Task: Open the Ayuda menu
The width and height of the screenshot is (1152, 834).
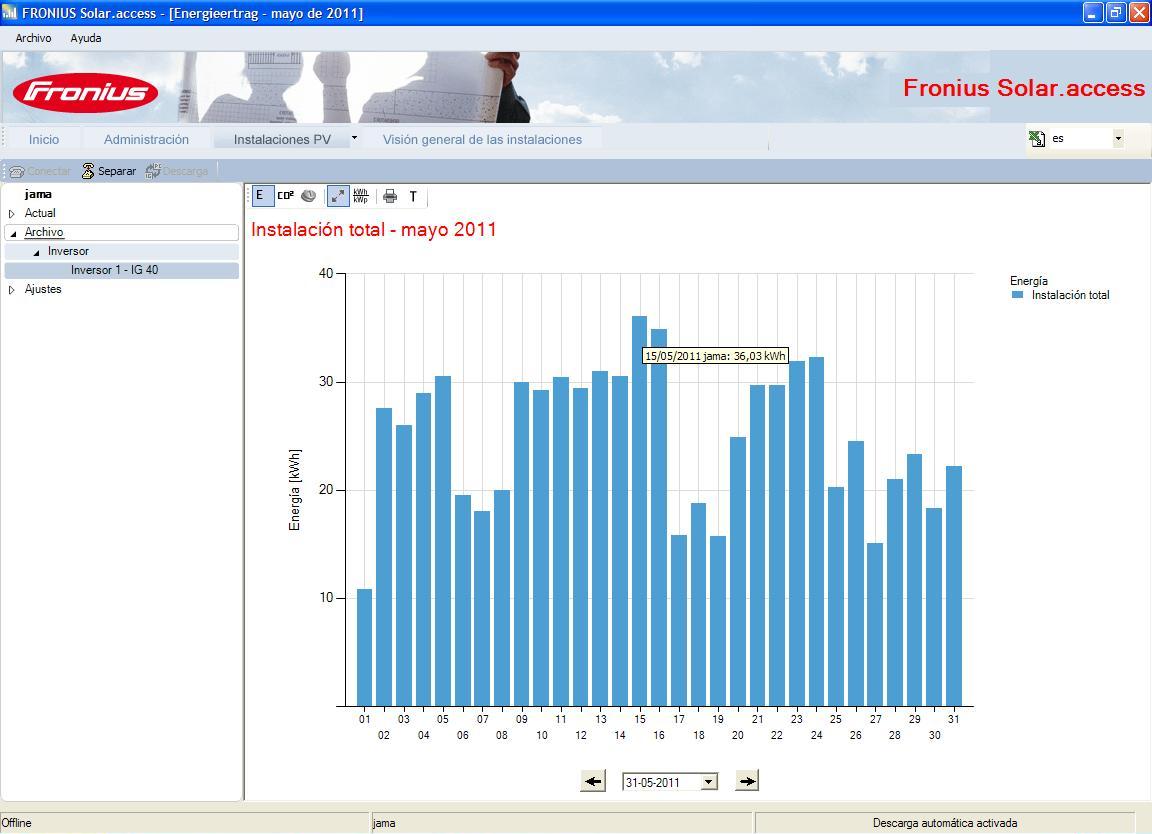Action: point(86,38)
